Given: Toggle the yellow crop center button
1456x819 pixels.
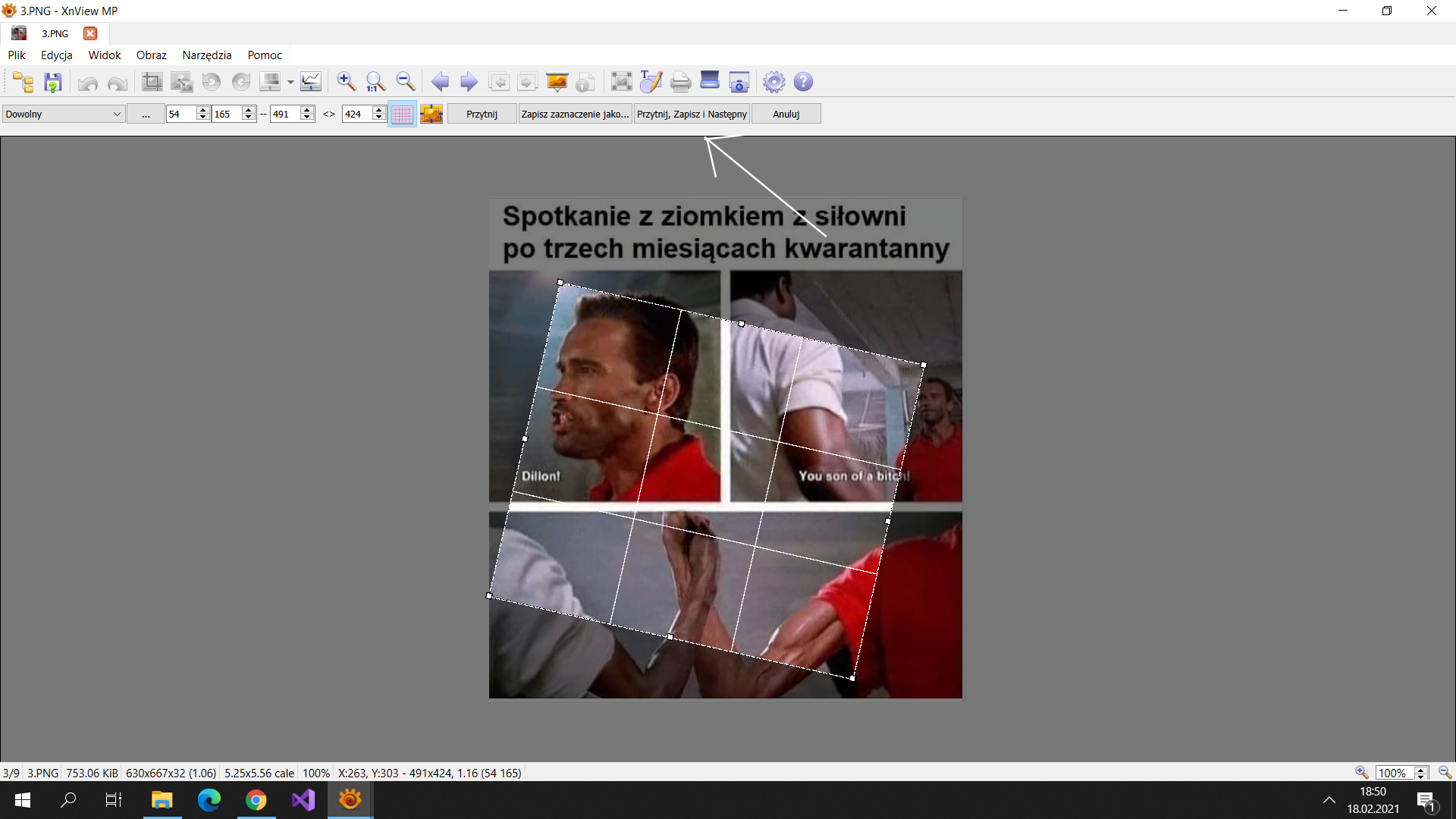Looking at the screenshot, I should 431,114.
